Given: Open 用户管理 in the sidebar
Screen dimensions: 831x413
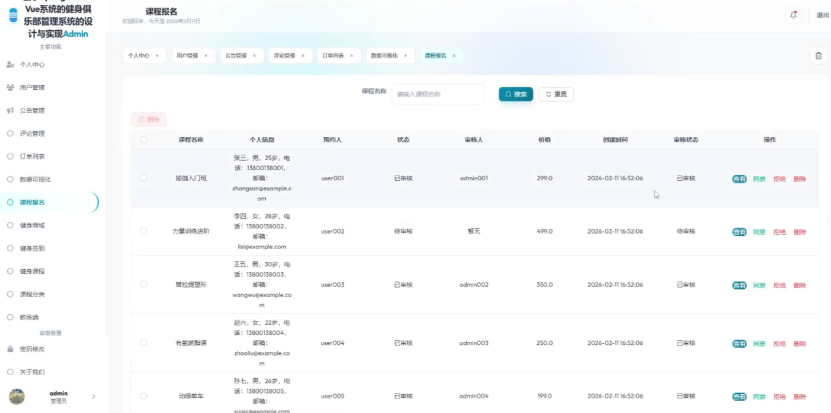Looking at the screenshot, I should click(32, 87).
